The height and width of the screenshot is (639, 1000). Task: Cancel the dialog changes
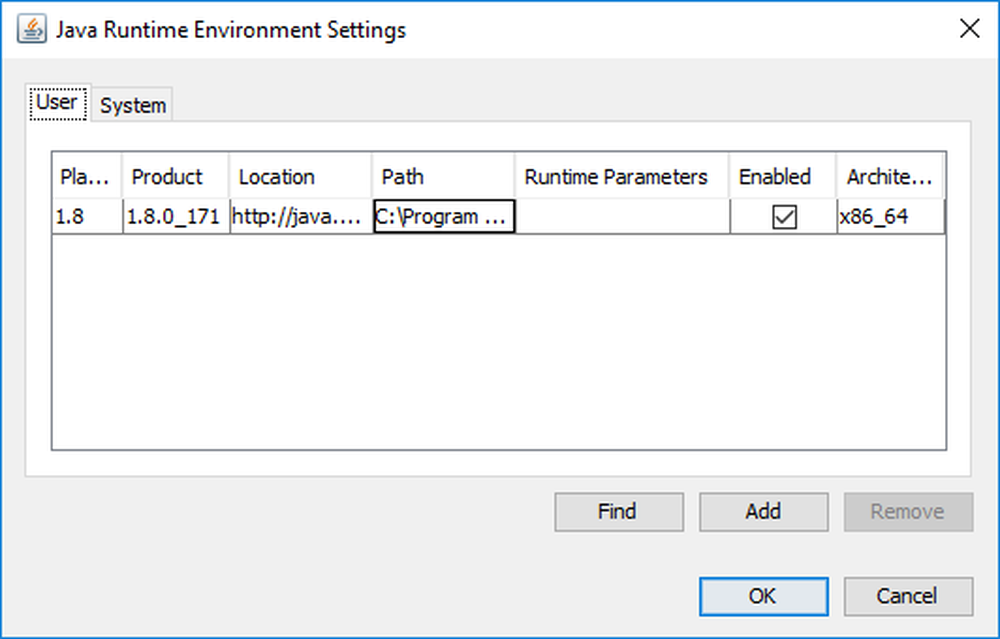(907, 596)
